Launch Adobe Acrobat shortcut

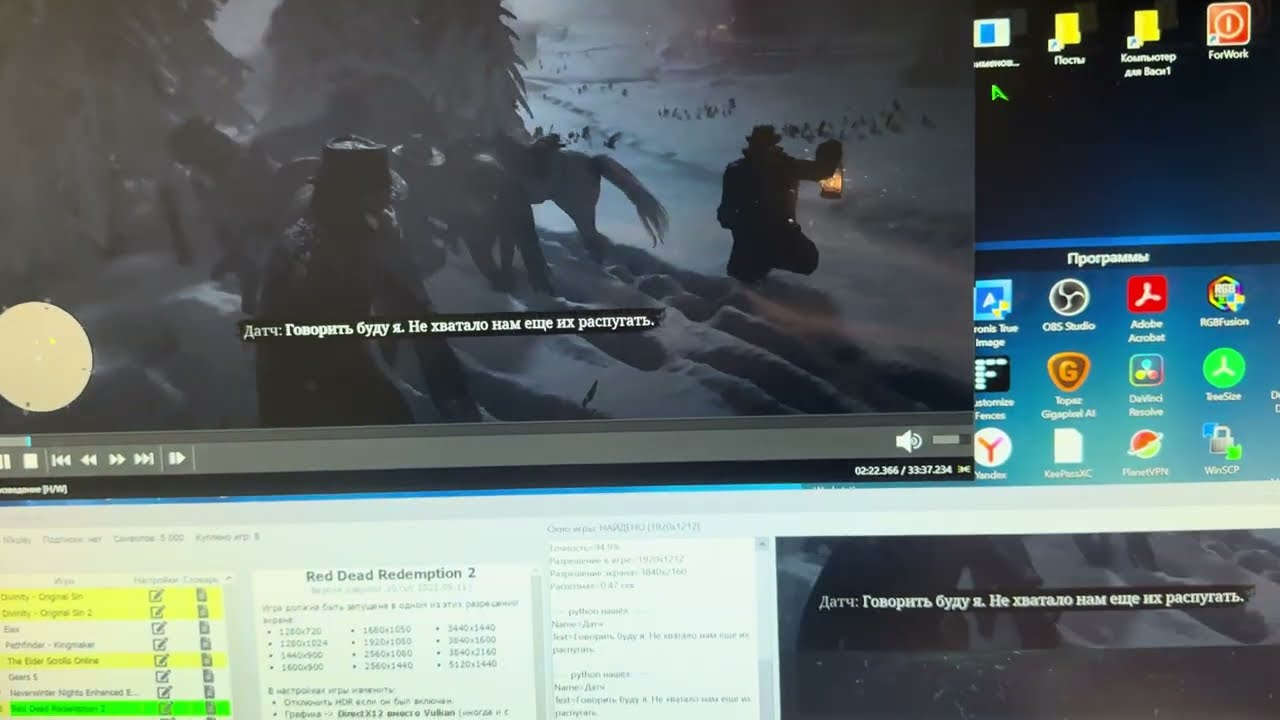click(x=1146, y=309)
